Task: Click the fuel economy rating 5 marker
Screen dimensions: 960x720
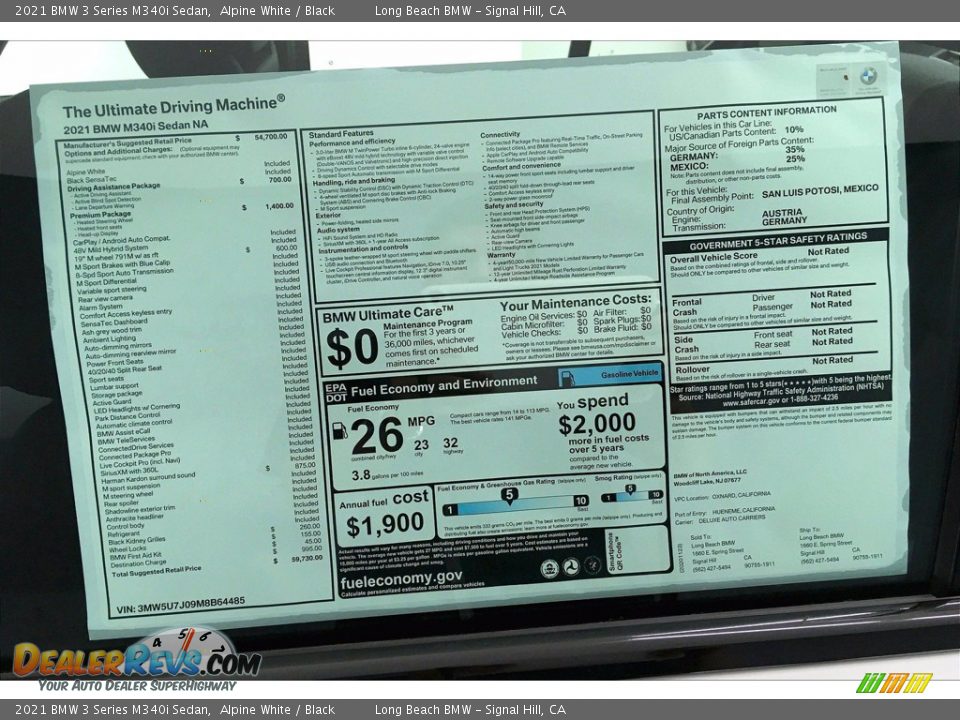Action: [x=509, y=495]
